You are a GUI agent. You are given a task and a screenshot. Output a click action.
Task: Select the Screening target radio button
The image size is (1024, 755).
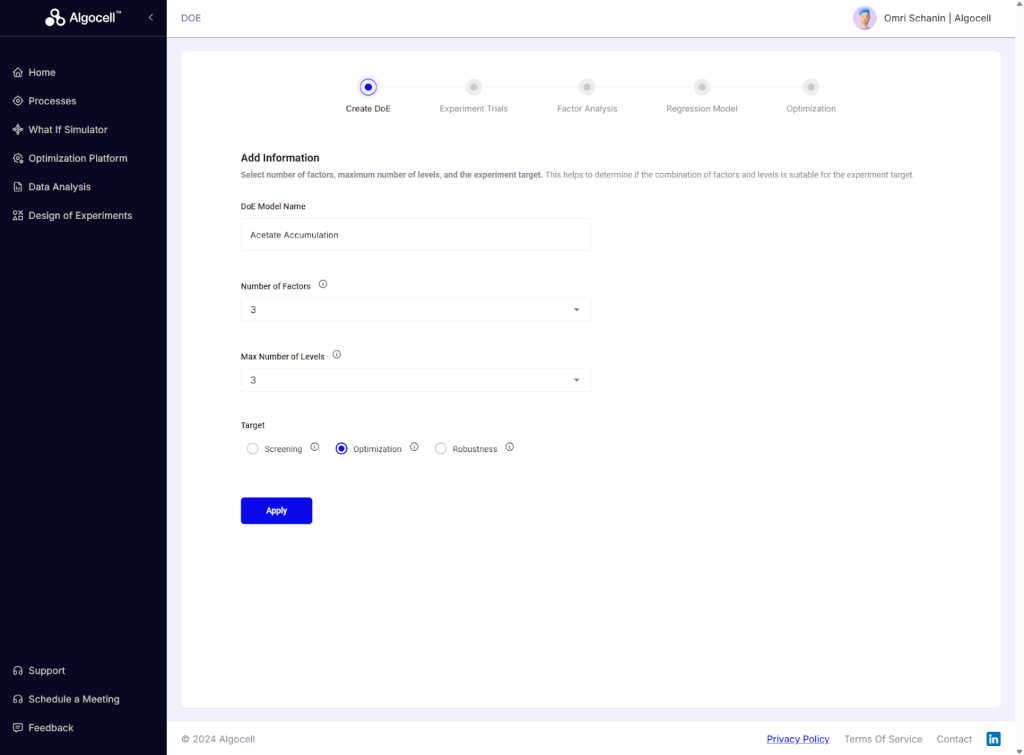point(253,449)
